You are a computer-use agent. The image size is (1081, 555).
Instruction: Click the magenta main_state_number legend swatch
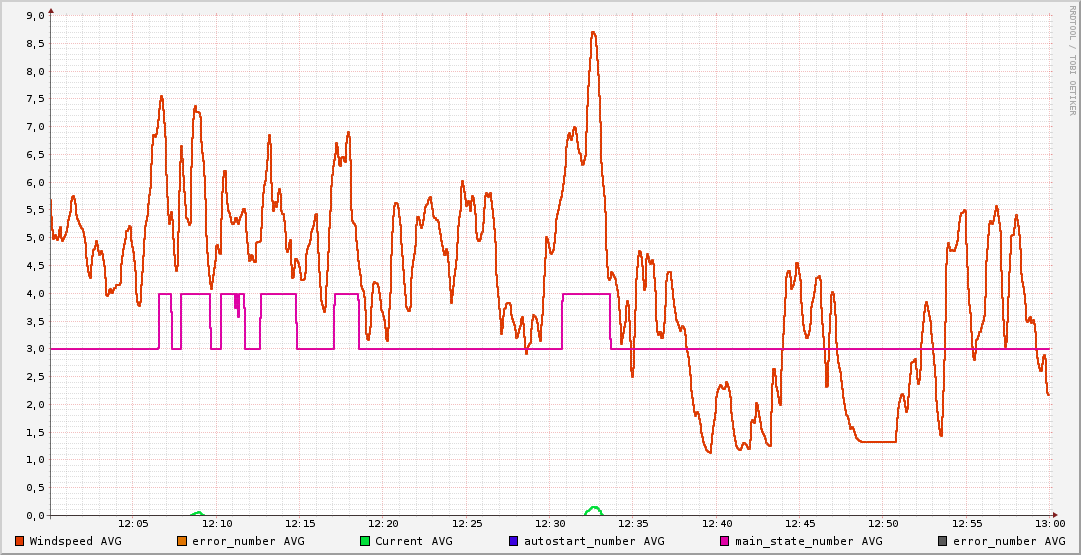(725, 541)
